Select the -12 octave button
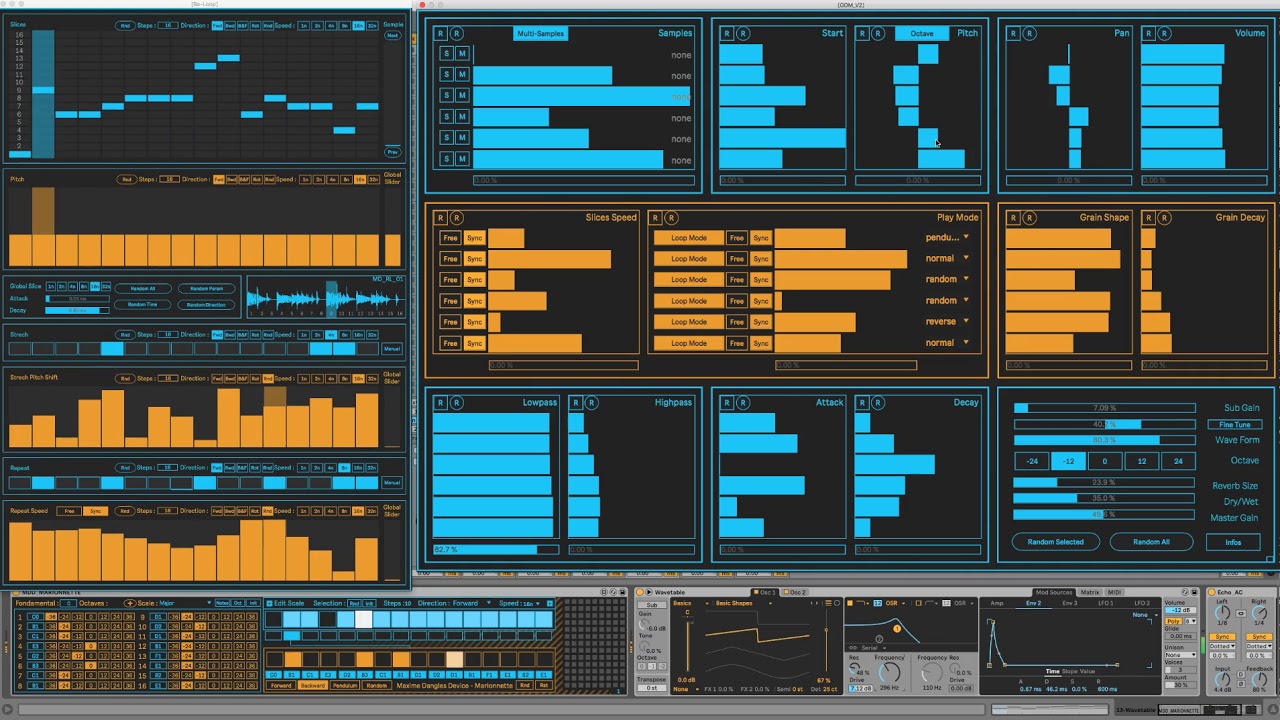 pos(1069,461)
